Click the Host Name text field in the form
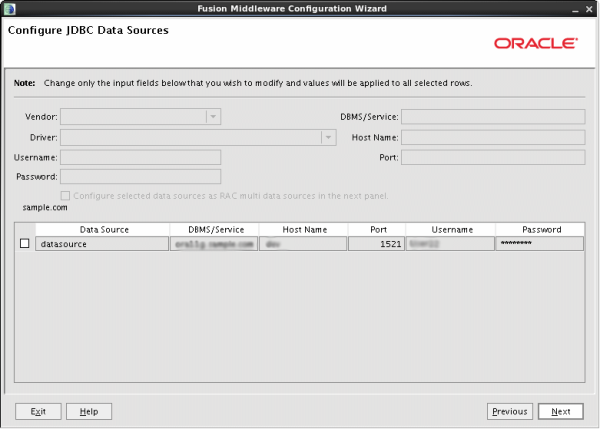The height and width of the screenshot is (429, 600). click(x=492, y=137)
